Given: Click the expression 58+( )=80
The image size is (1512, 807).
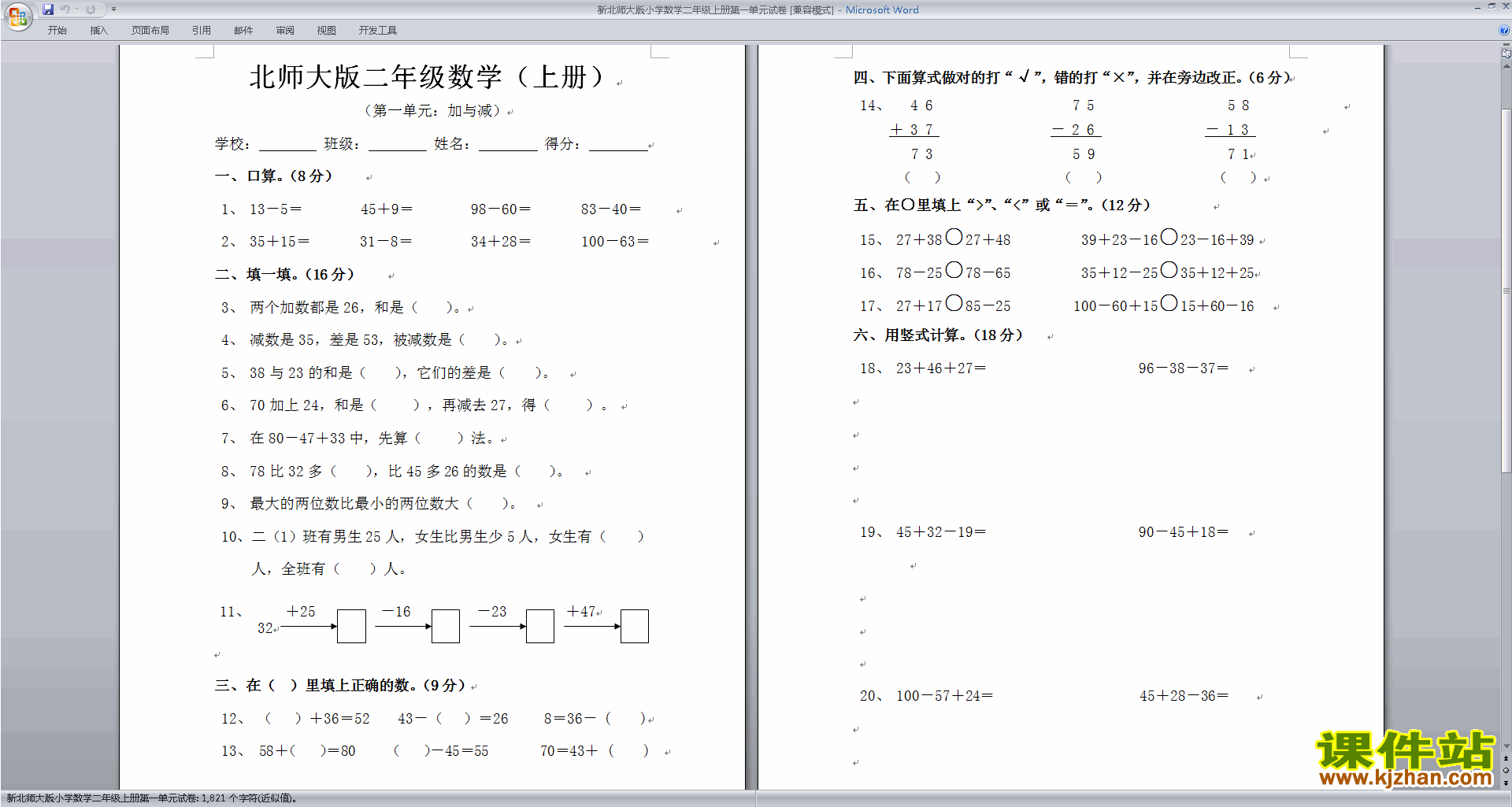Looking at the screenshot, I should click(307, 751).
